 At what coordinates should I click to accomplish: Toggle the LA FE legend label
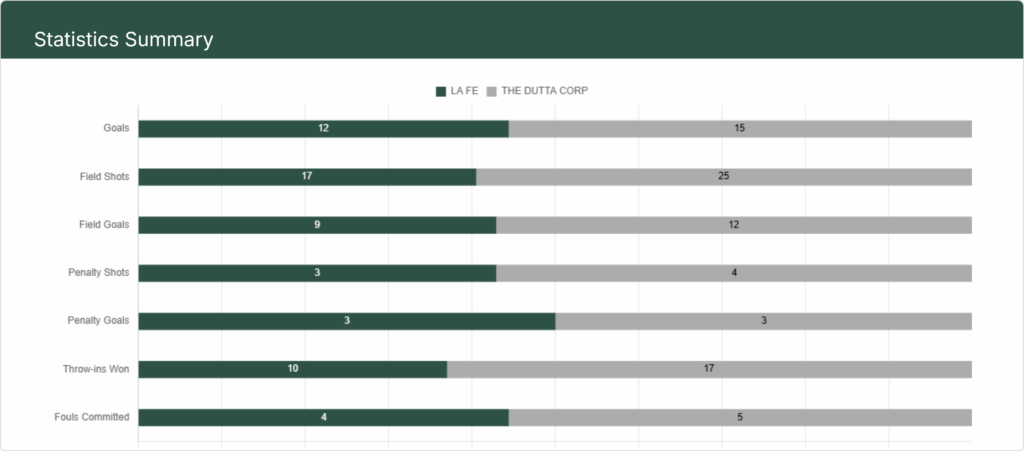[464, 91]
